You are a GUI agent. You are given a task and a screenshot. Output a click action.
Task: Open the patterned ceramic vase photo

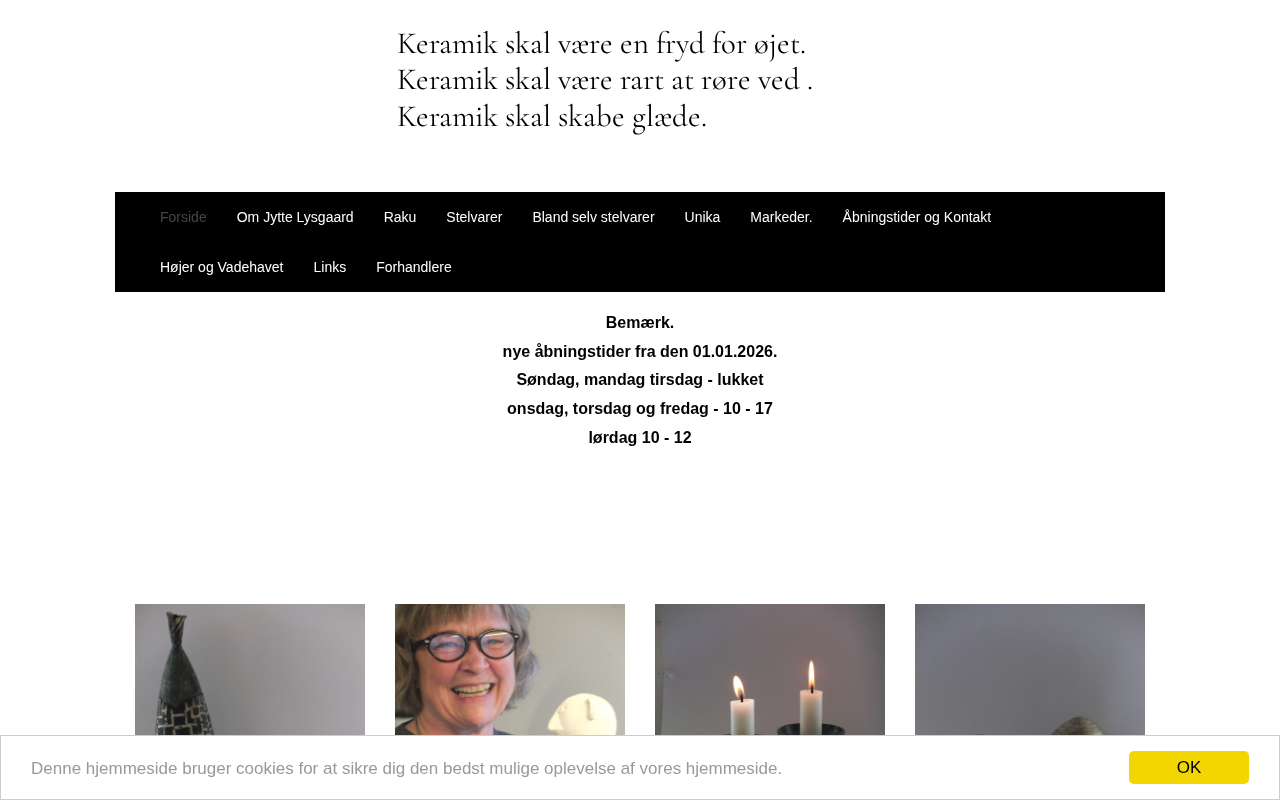[x=250, y=670]
